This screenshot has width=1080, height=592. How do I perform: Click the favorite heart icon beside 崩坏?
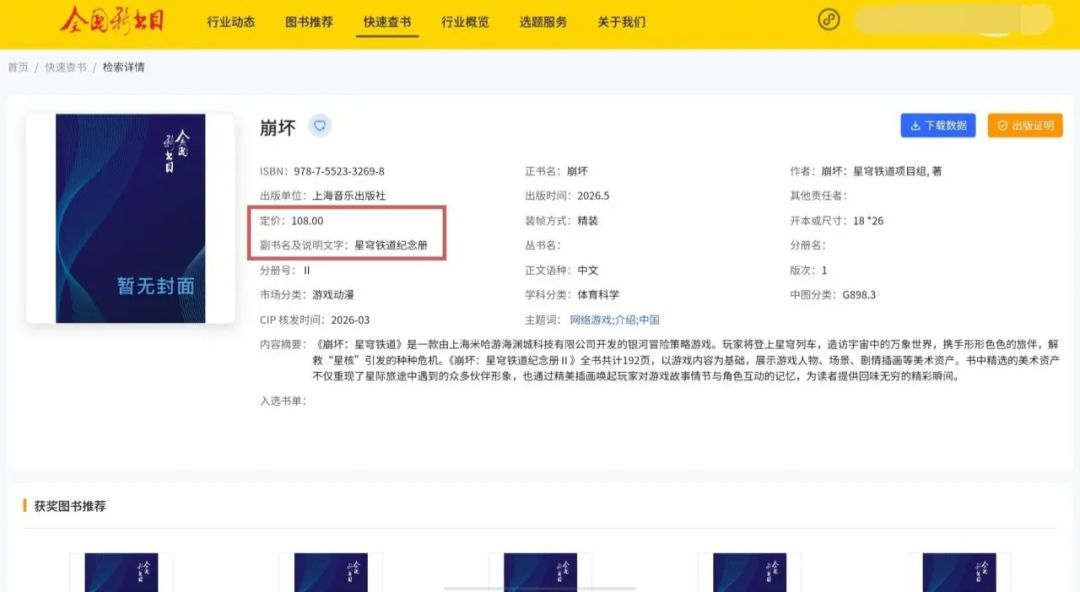320,125
